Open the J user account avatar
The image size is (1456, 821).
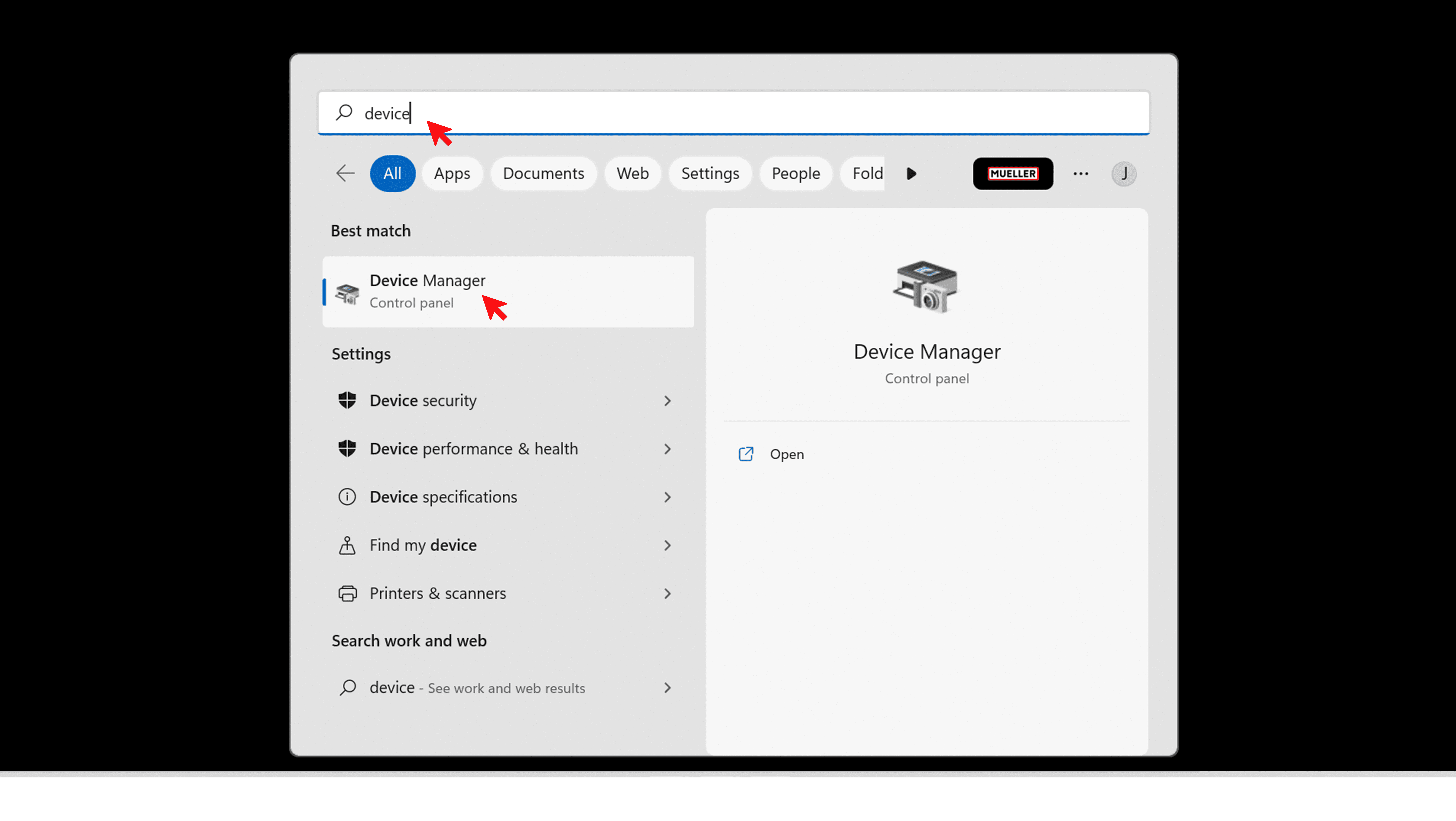coord(1124,174)
